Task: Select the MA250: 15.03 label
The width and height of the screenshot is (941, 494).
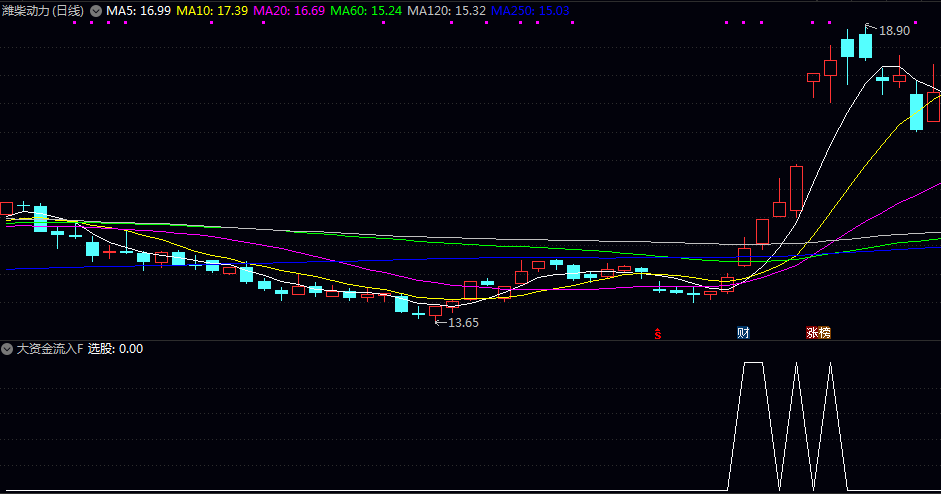Action: (x=530, y=11)
